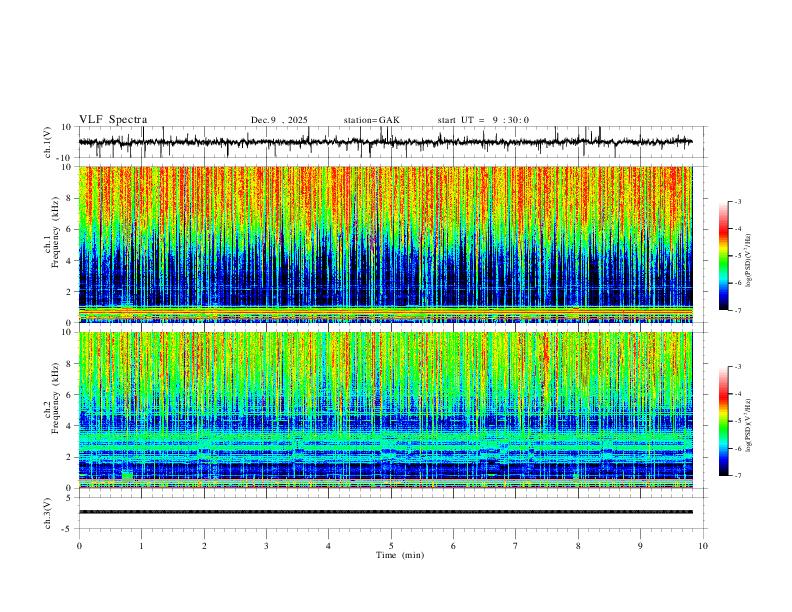Click the "-7" label on the upper colorbar
The image size is (792, 612).
pyautogui.click(x=737, y=310)
